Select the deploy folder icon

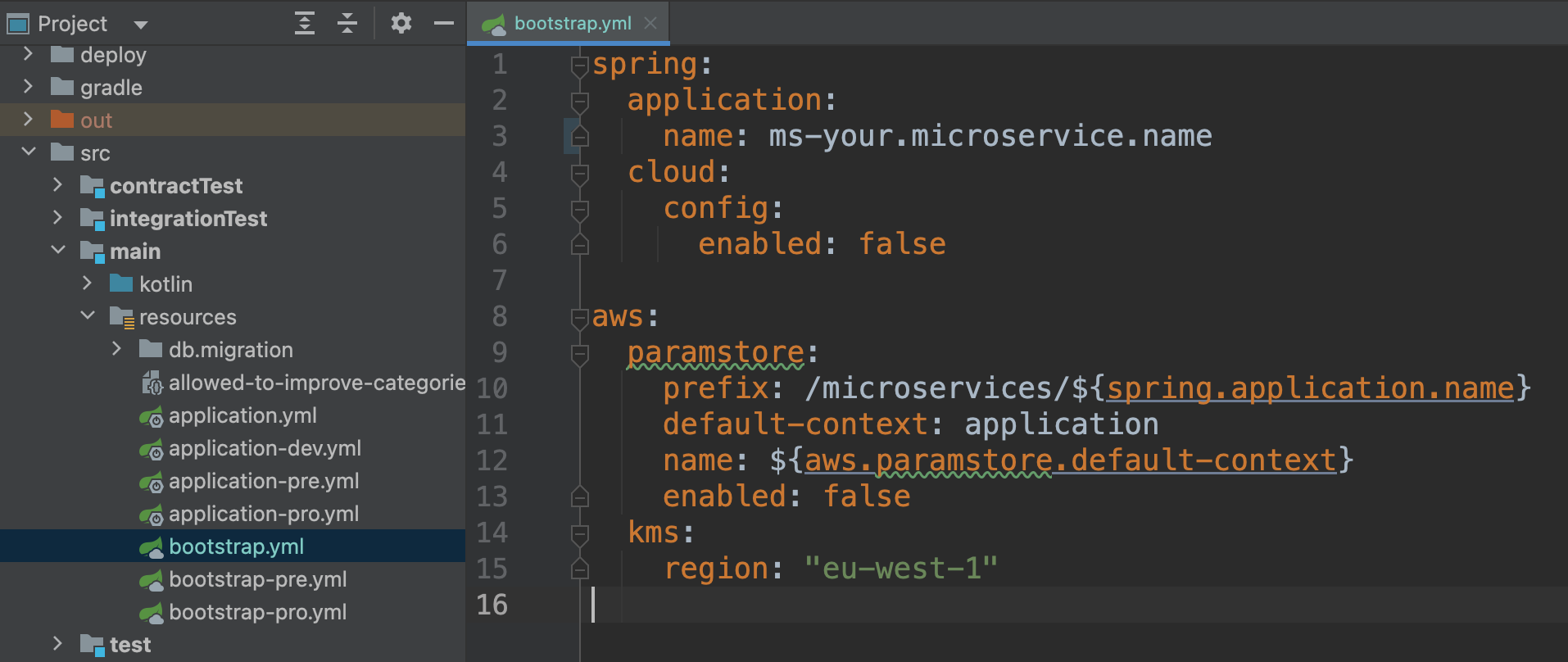(x=62, y=54)
